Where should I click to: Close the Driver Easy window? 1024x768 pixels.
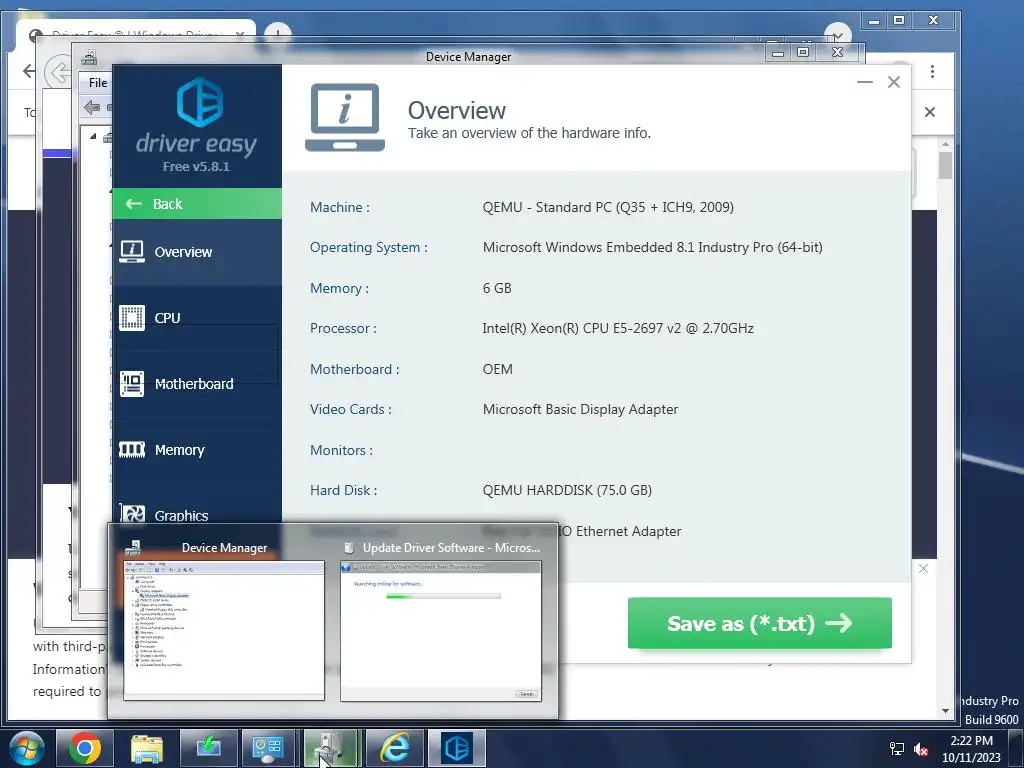(894, 82)
